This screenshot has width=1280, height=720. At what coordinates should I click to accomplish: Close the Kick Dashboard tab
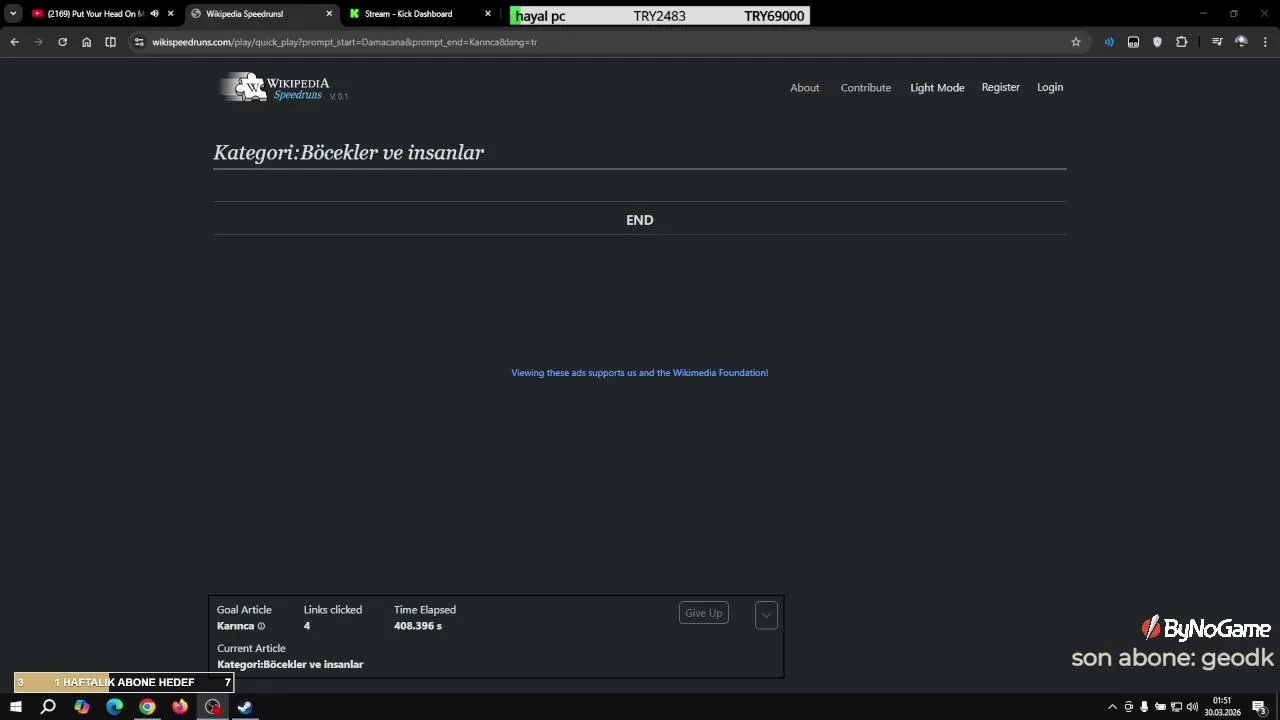pos(488,14)
